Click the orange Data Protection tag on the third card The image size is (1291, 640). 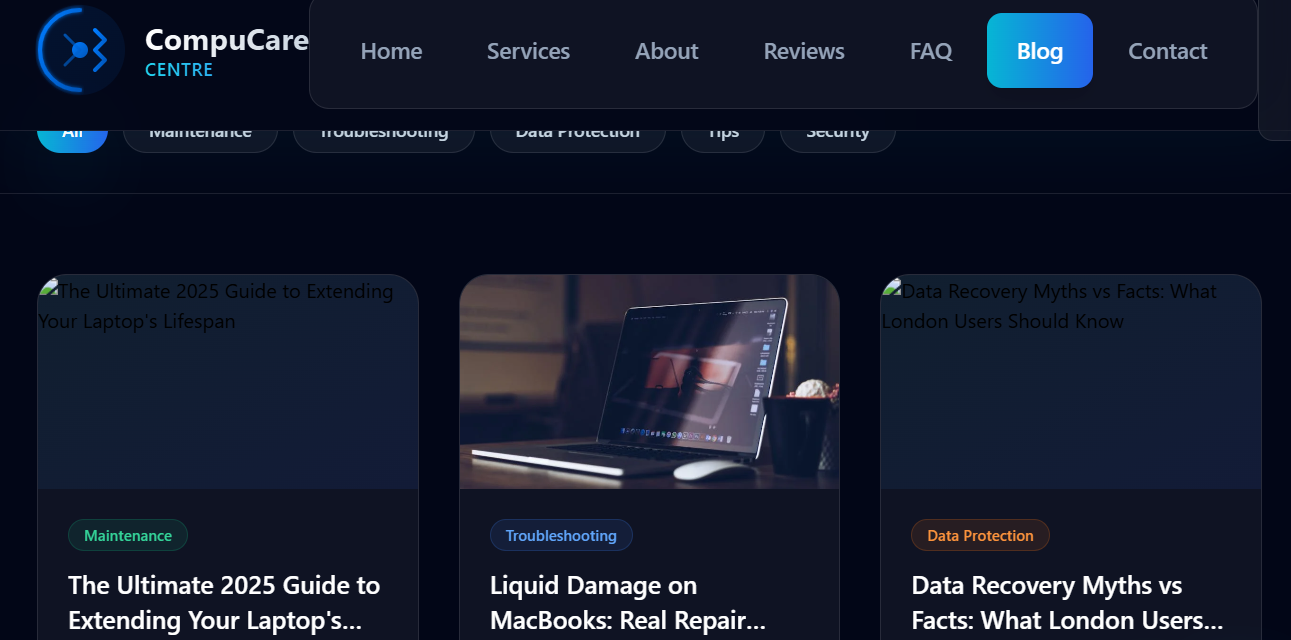click(x=980, y=535)
